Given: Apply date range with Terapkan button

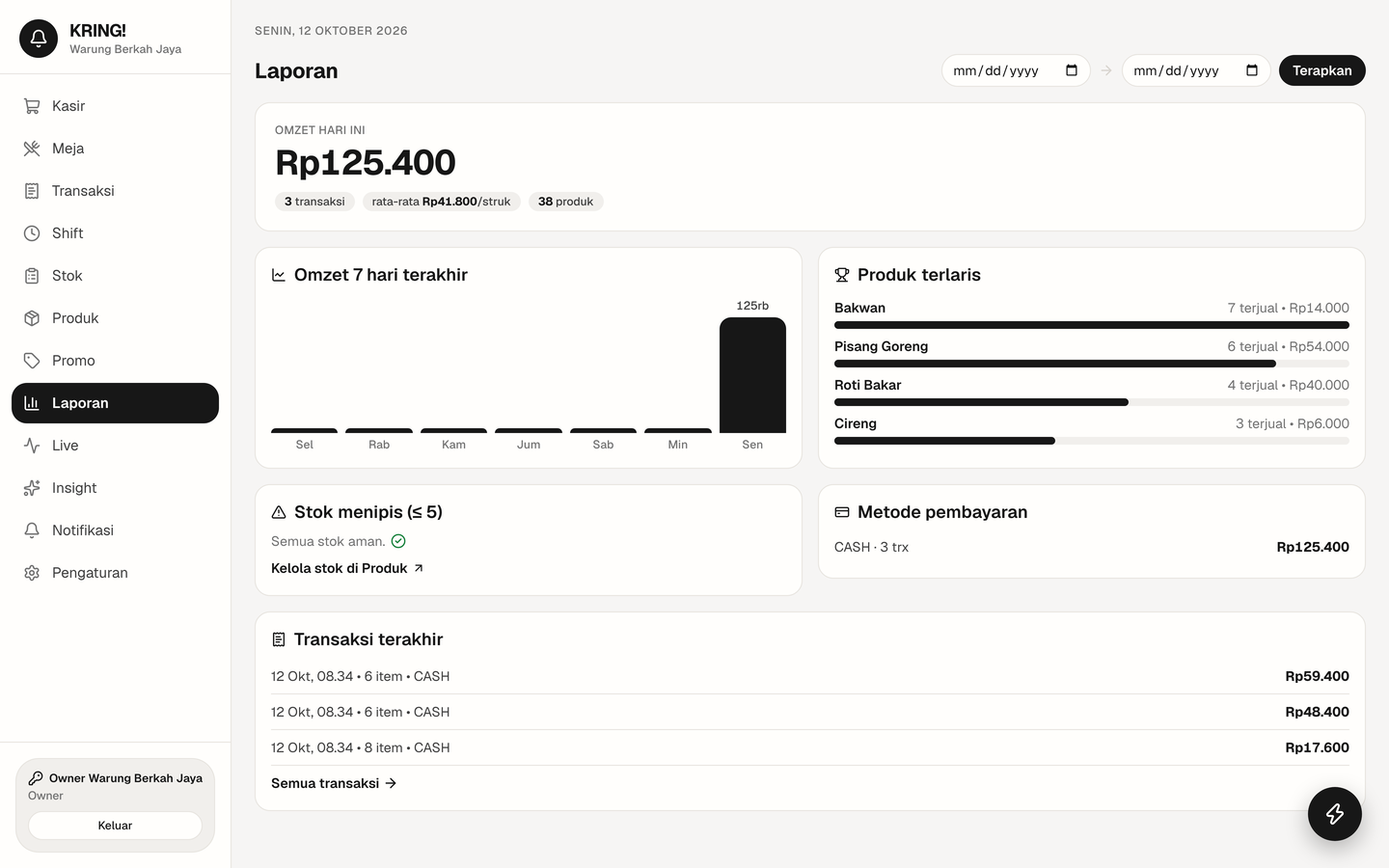Looking at the screenshot, I should coord(1322,70).
